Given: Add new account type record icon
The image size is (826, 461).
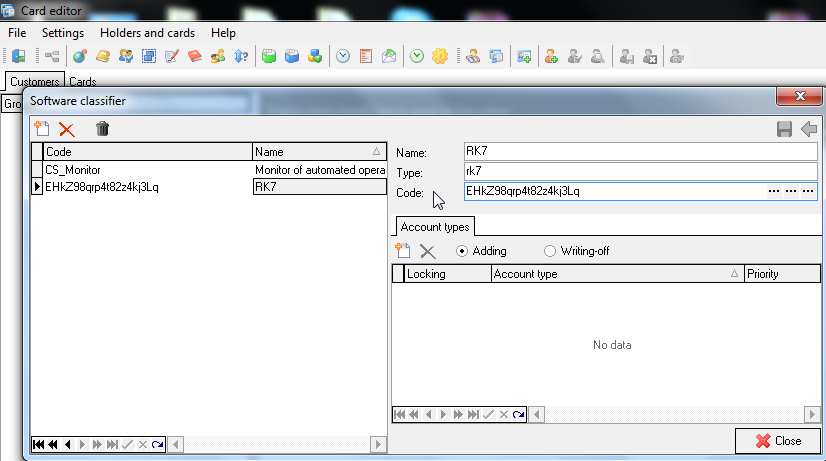Looking at the screenshot, I should point(403,251).
